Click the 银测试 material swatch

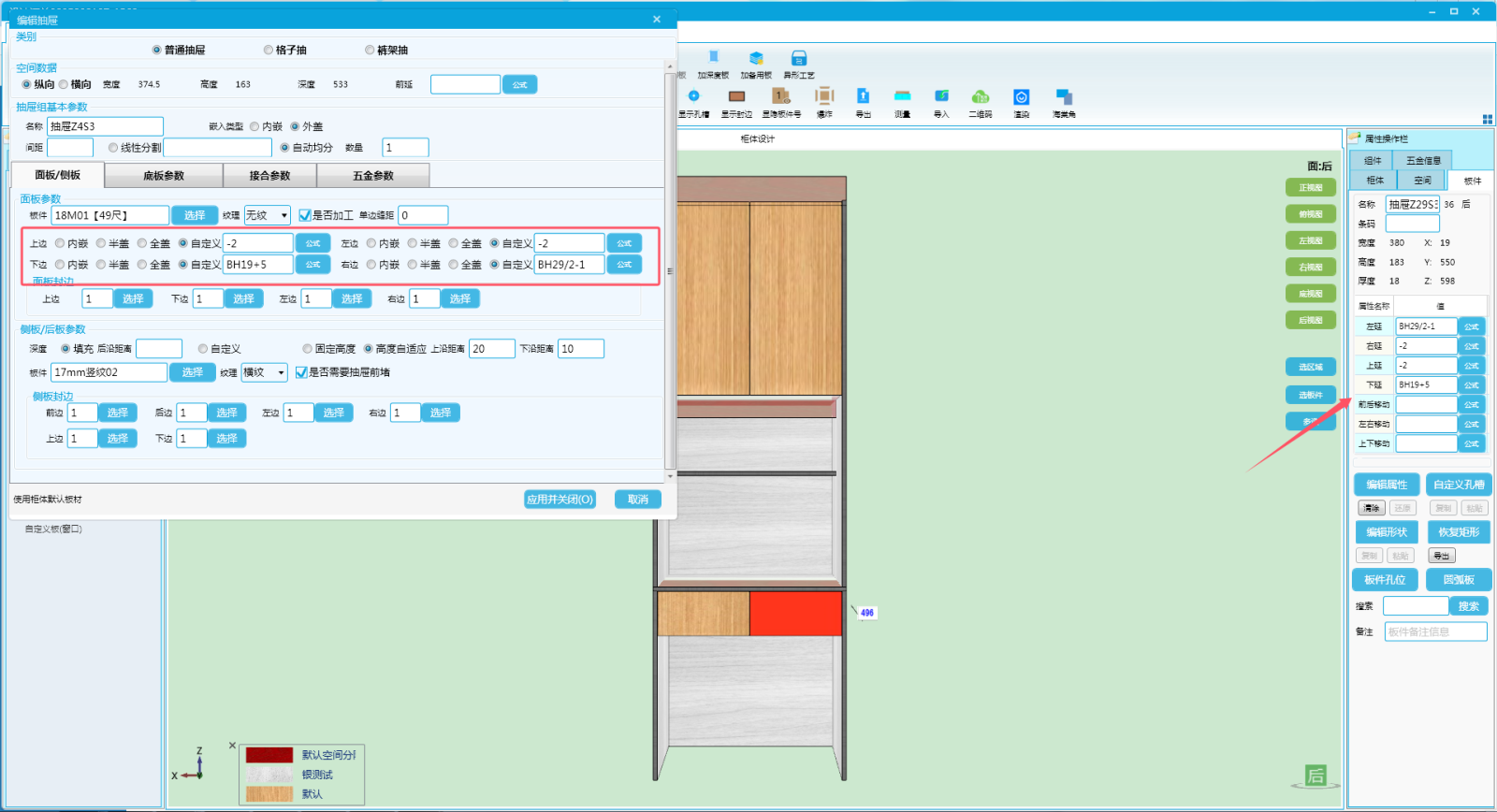click(x=269, y=775)
